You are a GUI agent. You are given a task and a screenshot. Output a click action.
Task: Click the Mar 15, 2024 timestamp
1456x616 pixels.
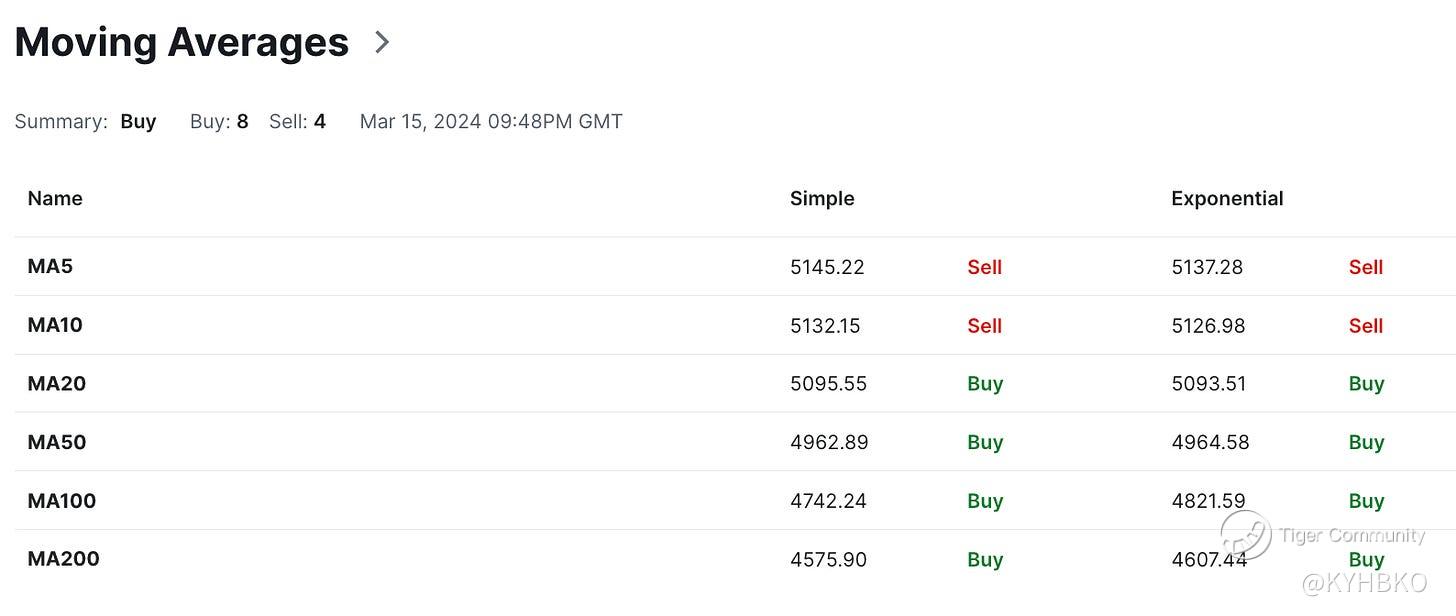[491, 122]
